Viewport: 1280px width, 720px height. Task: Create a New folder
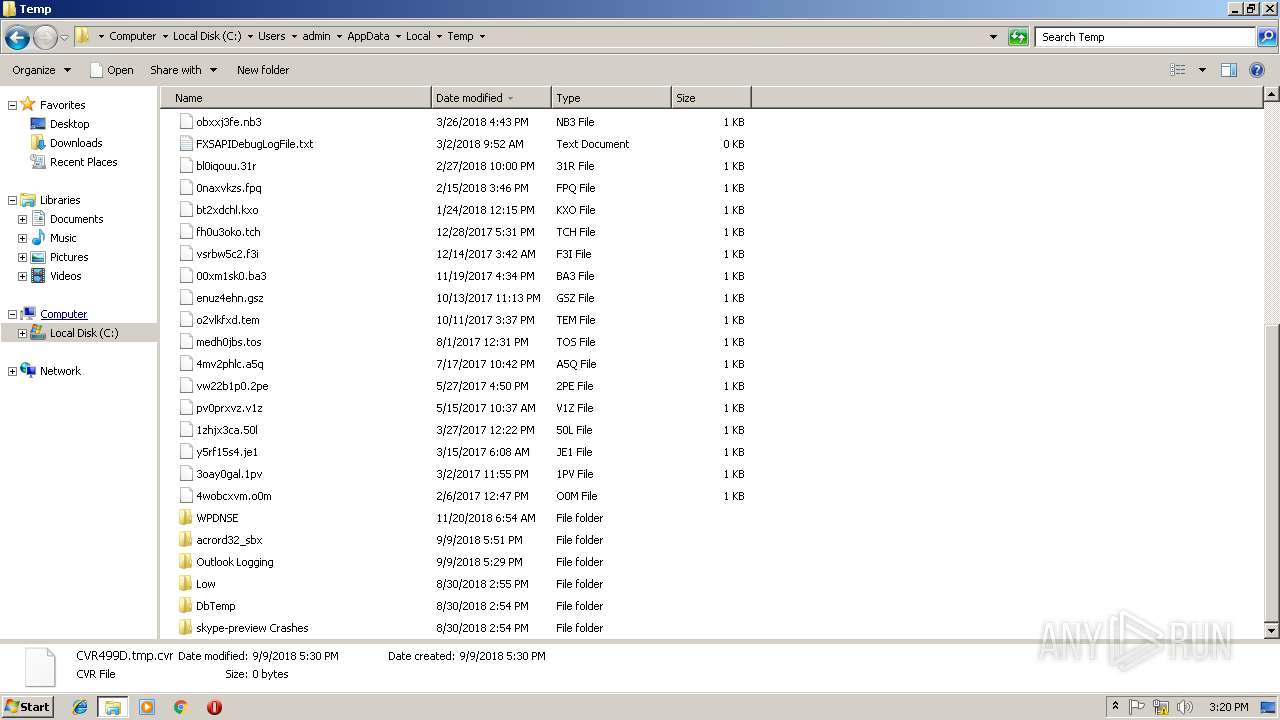point(263,70)
